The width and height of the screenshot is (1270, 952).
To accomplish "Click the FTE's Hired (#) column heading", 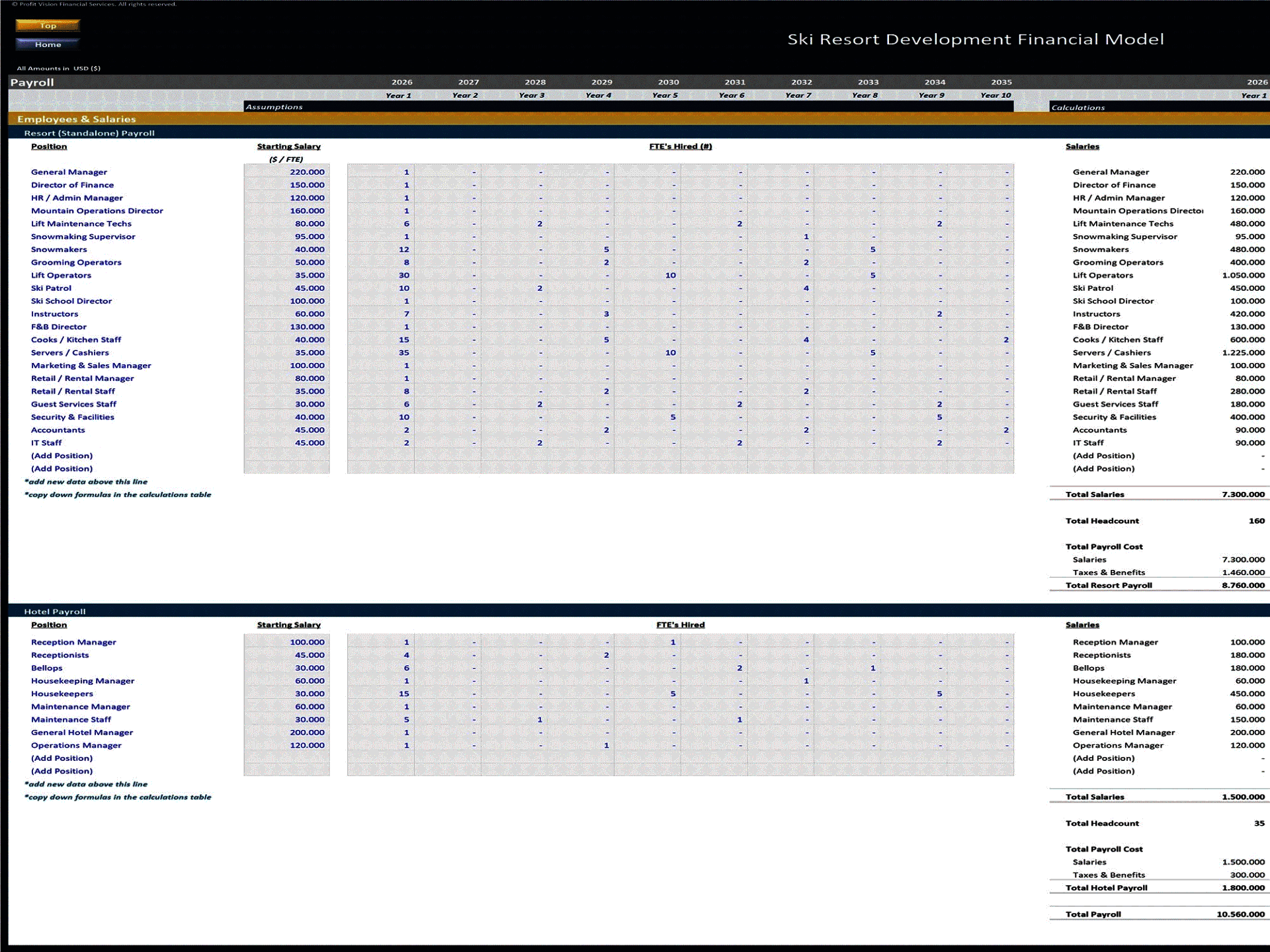I will coord(681,146).
